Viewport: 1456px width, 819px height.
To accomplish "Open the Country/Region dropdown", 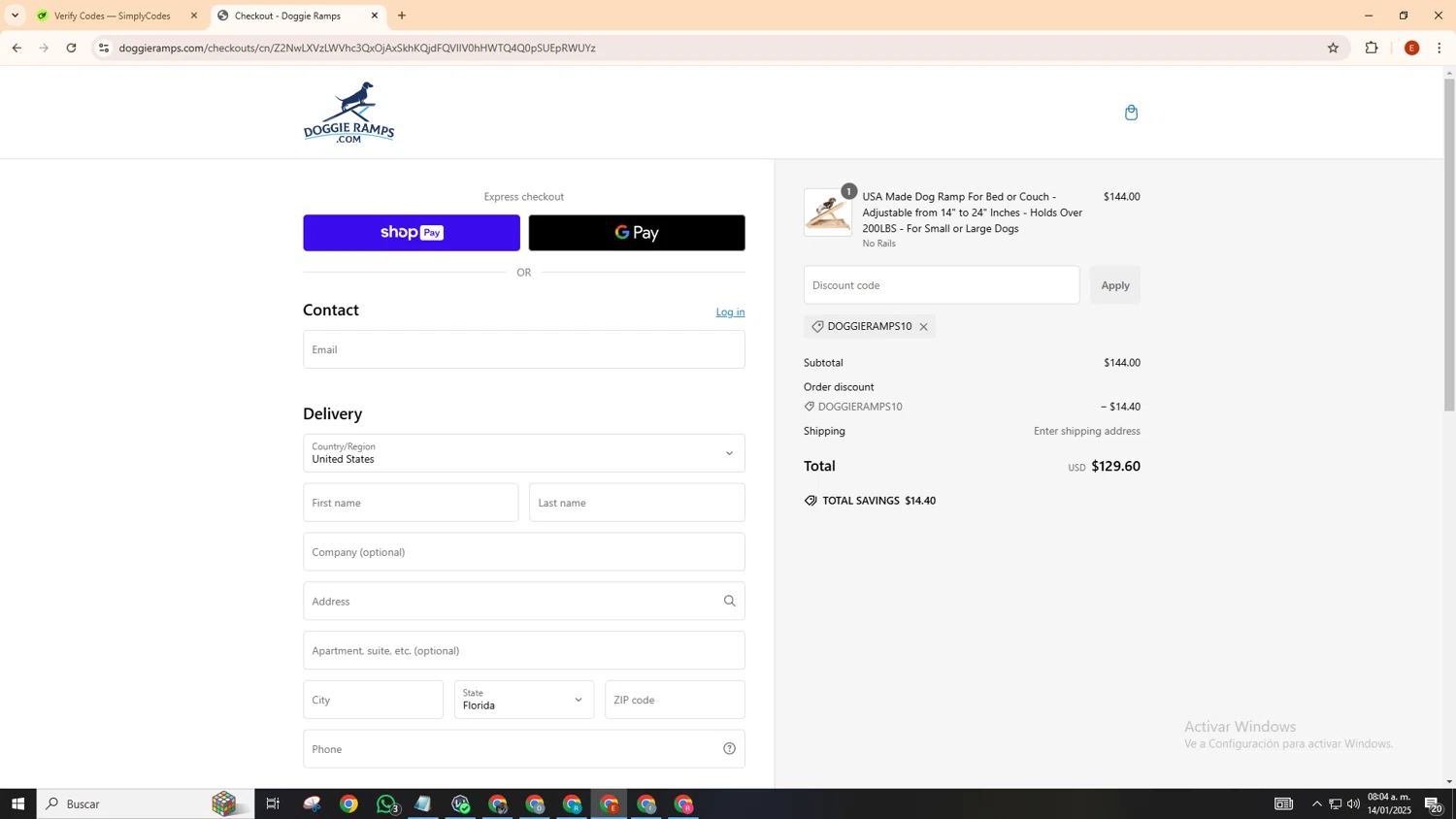I will (524, 453).
